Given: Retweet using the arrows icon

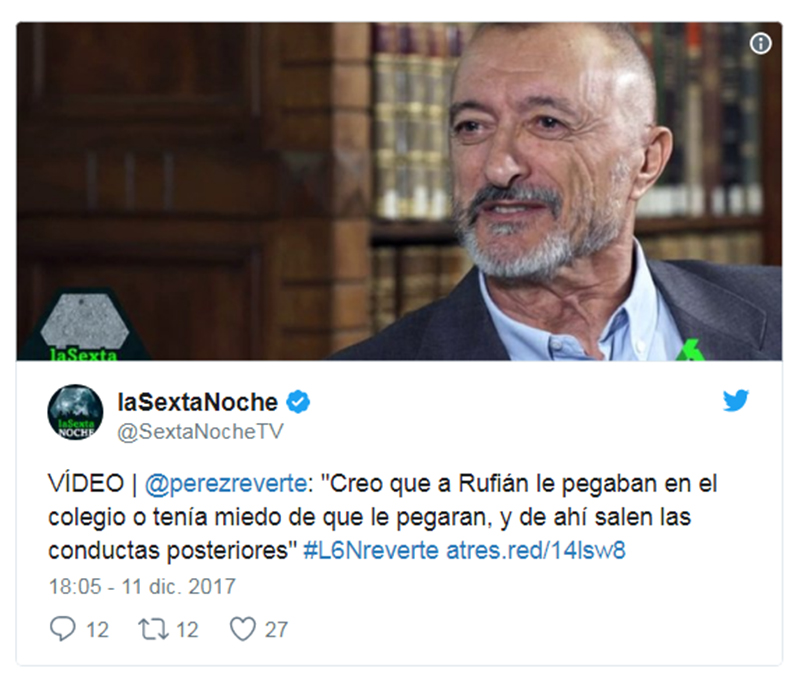Looking at the screenshot, I should (153, 629).
